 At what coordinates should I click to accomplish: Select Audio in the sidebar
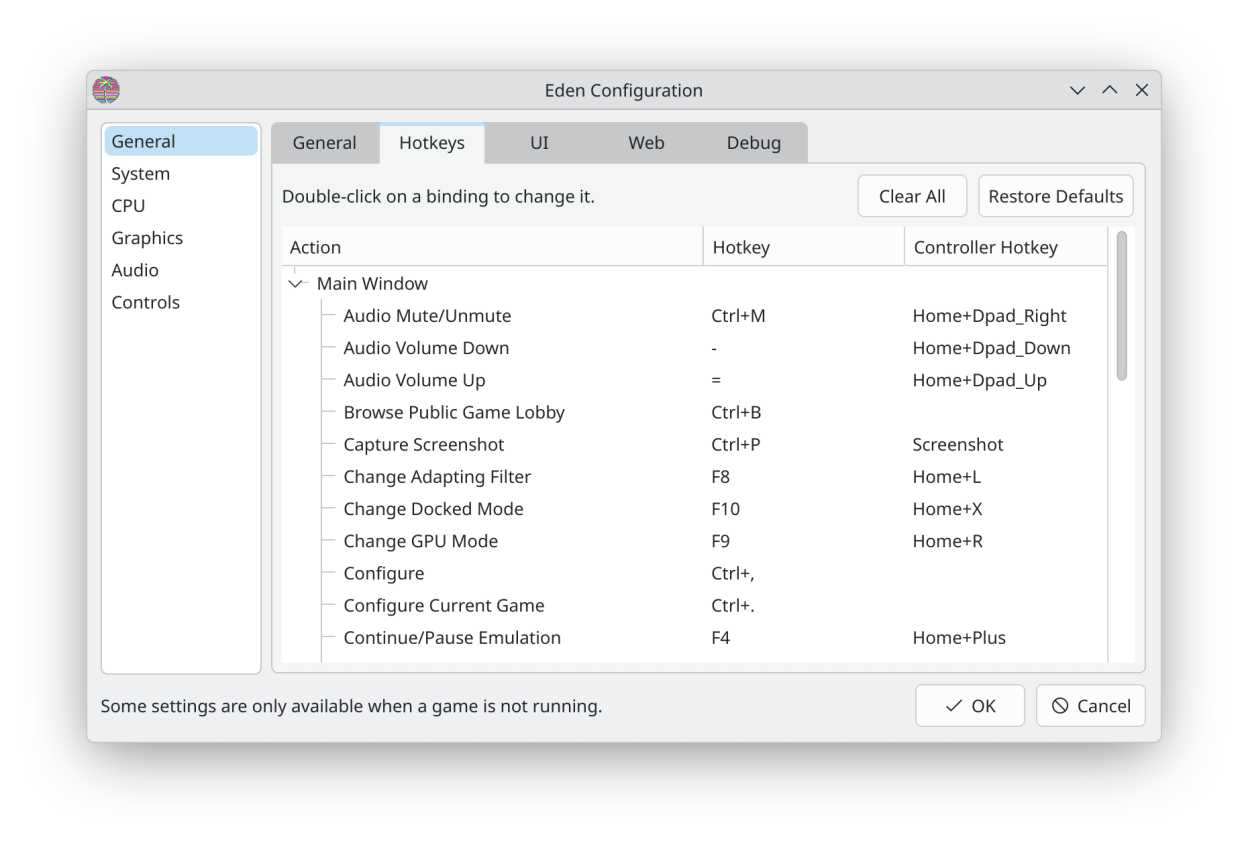click(181, 270)
